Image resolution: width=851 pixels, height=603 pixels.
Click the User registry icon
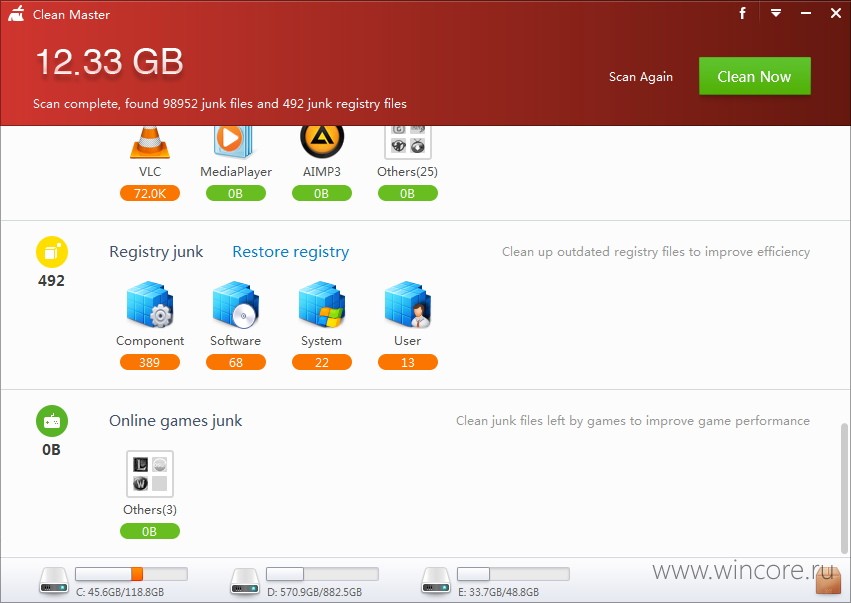(408, 304)
